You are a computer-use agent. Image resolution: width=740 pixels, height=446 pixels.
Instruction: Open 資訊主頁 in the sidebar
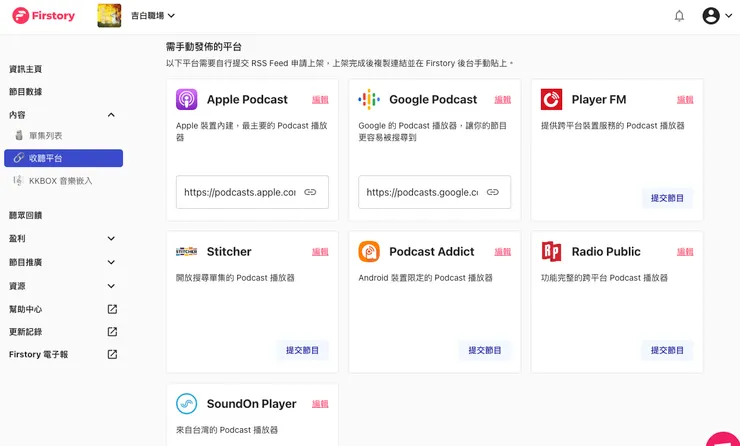click(25, 69)
